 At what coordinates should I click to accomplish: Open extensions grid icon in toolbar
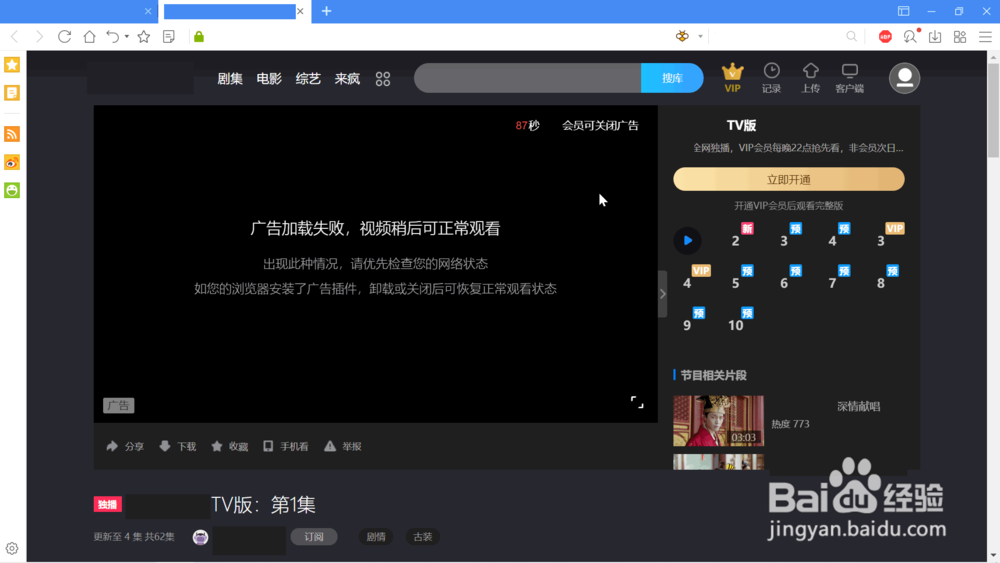tap(960, 37)
